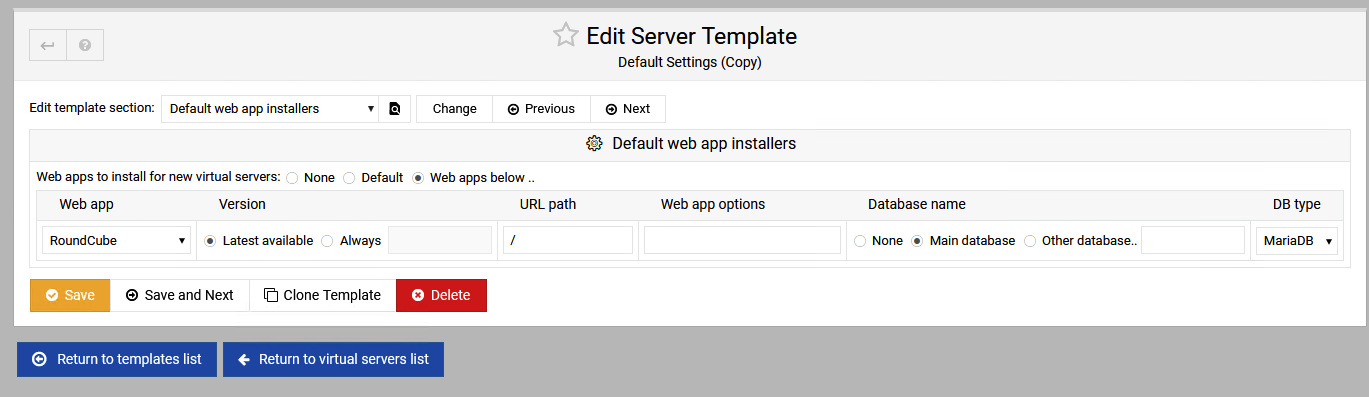Screen dimensions: 1369x397
Task: Click the orange Save button
Action: click(70, 295)
